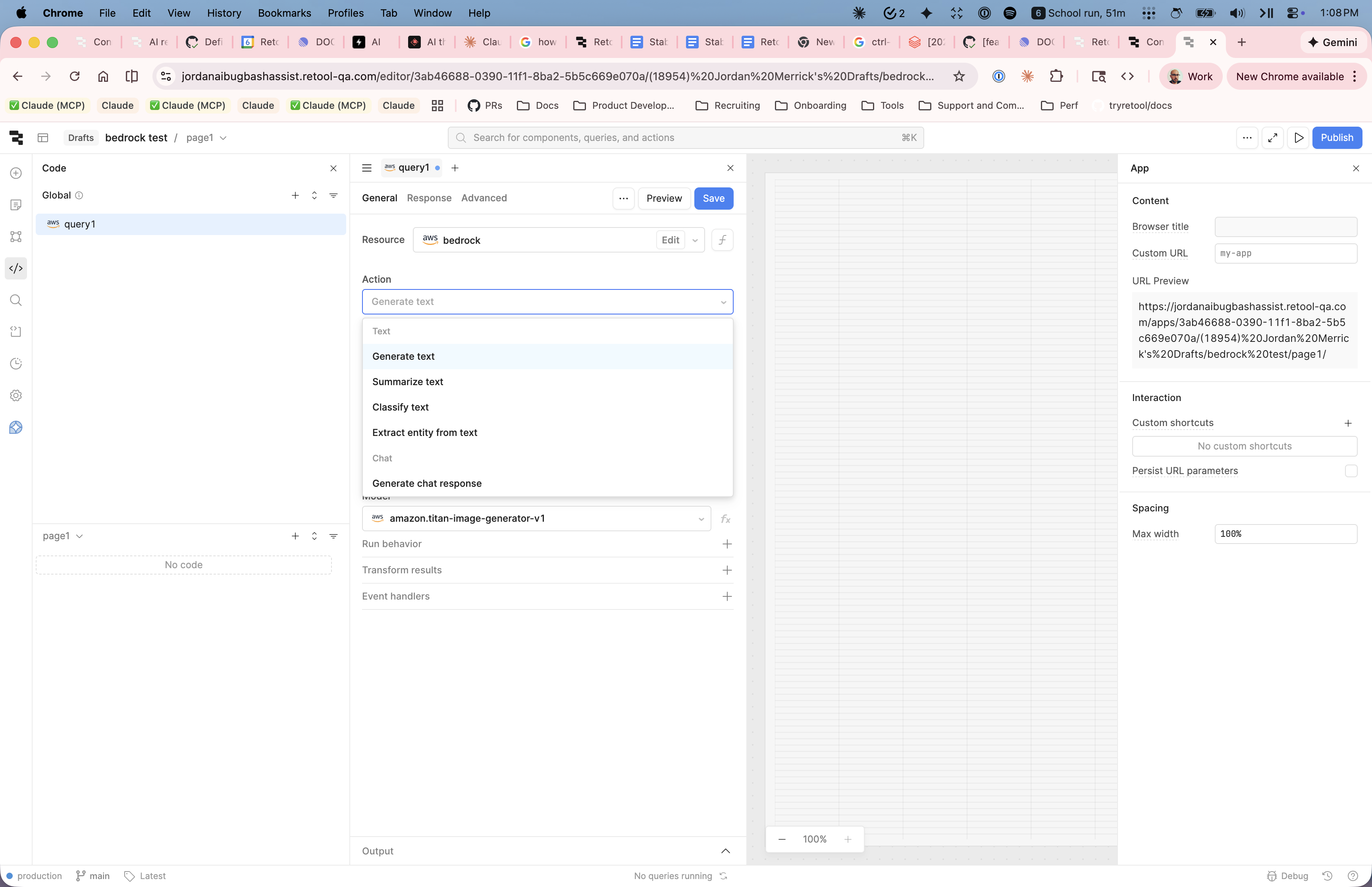Expand the page1 breadcrumb chevron
Viewport: 1372px width, 887px height.
[x=224, y=138]
